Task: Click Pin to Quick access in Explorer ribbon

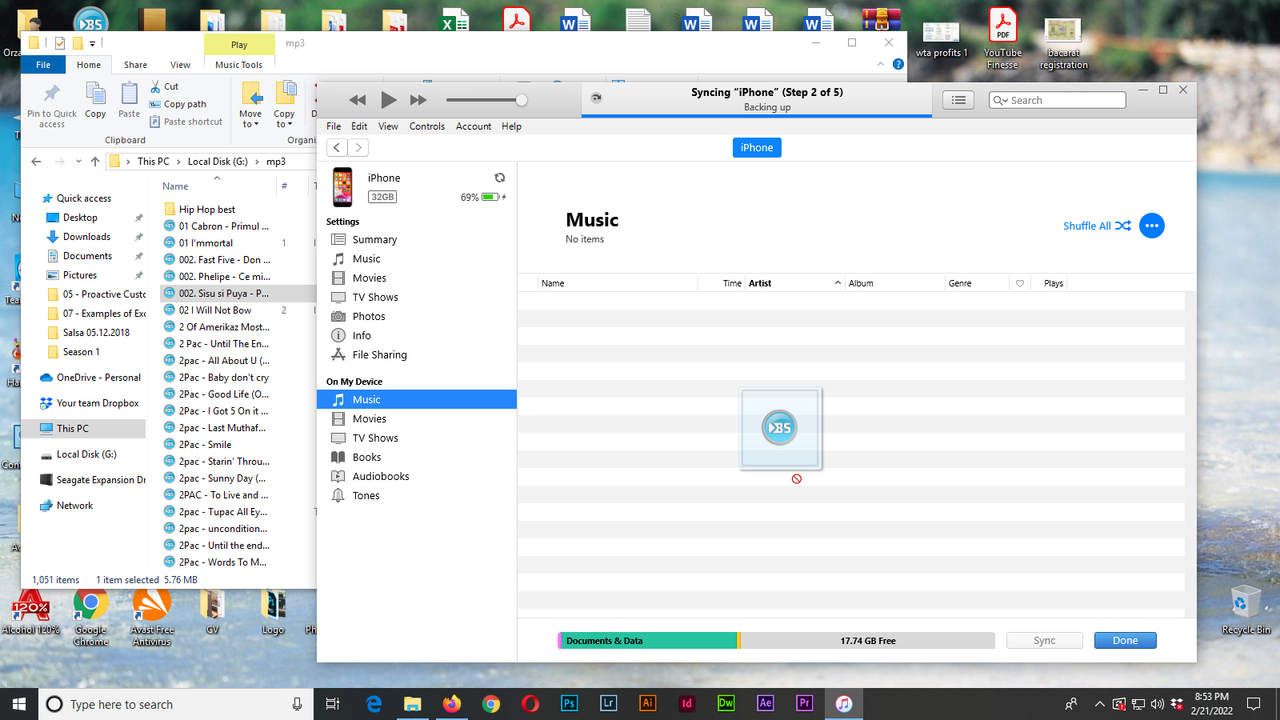Action: click(x=52, y=105)
